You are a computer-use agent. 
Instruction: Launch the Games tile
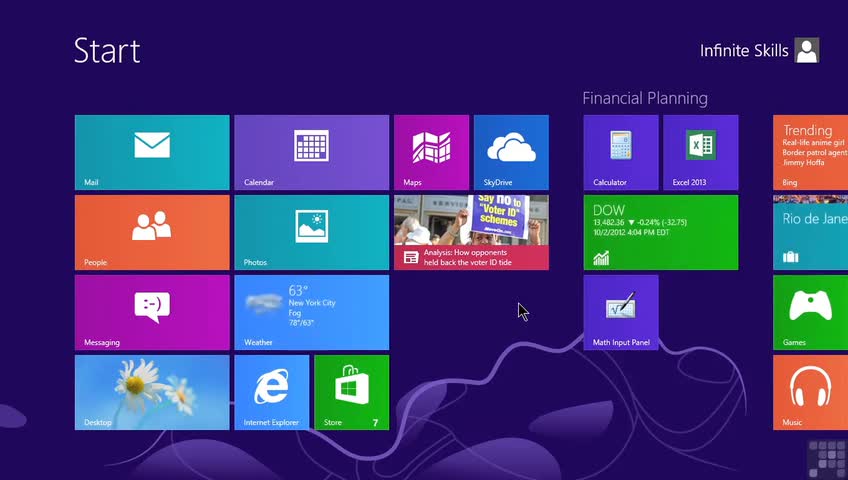coord(811,312)
